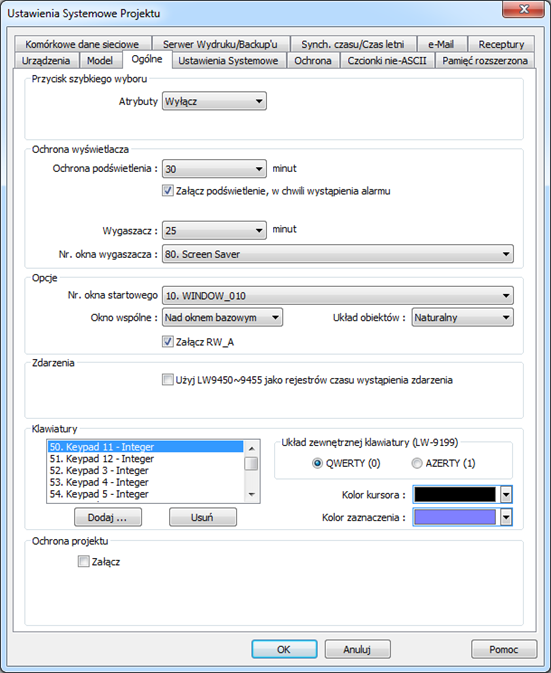Image resolution: width=551 pixels, height=673 pixels.
Task: Expand the Wygaszacz minutes dropdown
Action: 214,230
